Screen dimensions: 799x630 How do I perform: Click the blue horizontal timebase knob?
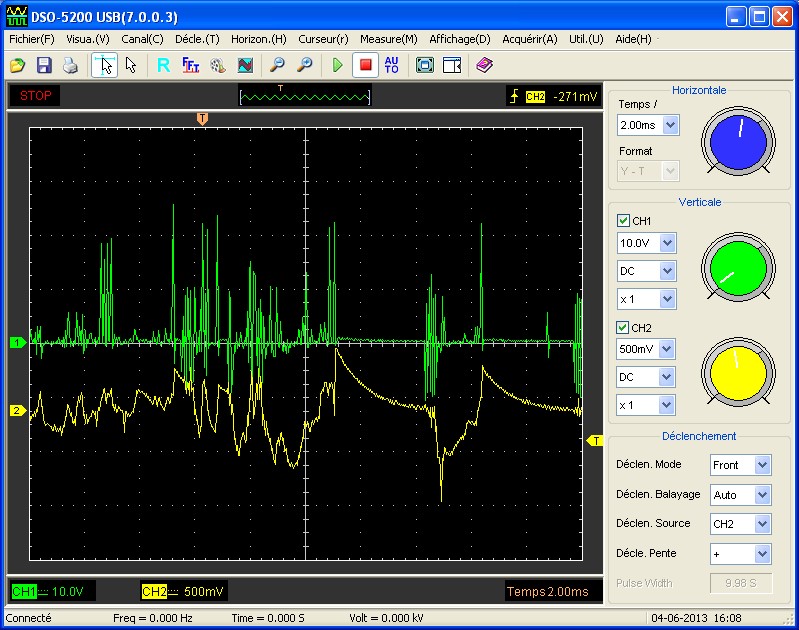coord(738,142)
